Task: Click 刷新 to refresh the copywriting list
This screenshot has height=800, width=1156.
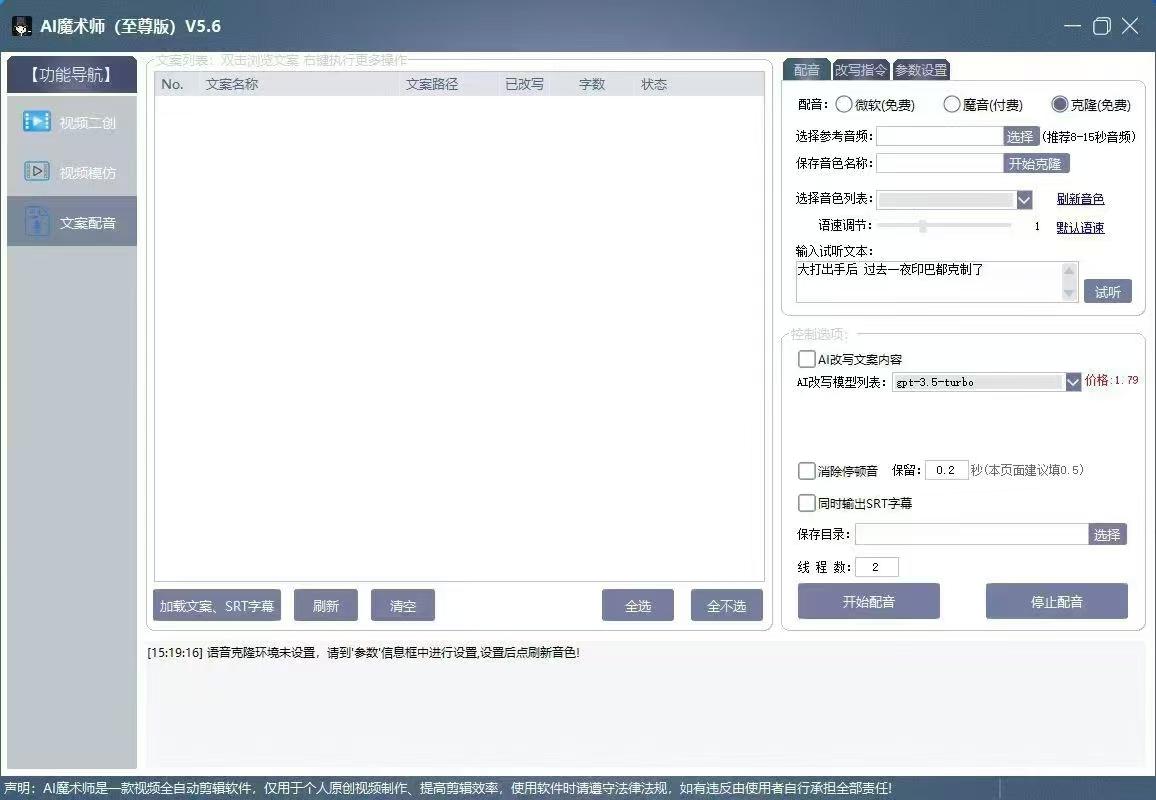Action: pos(325,605)
